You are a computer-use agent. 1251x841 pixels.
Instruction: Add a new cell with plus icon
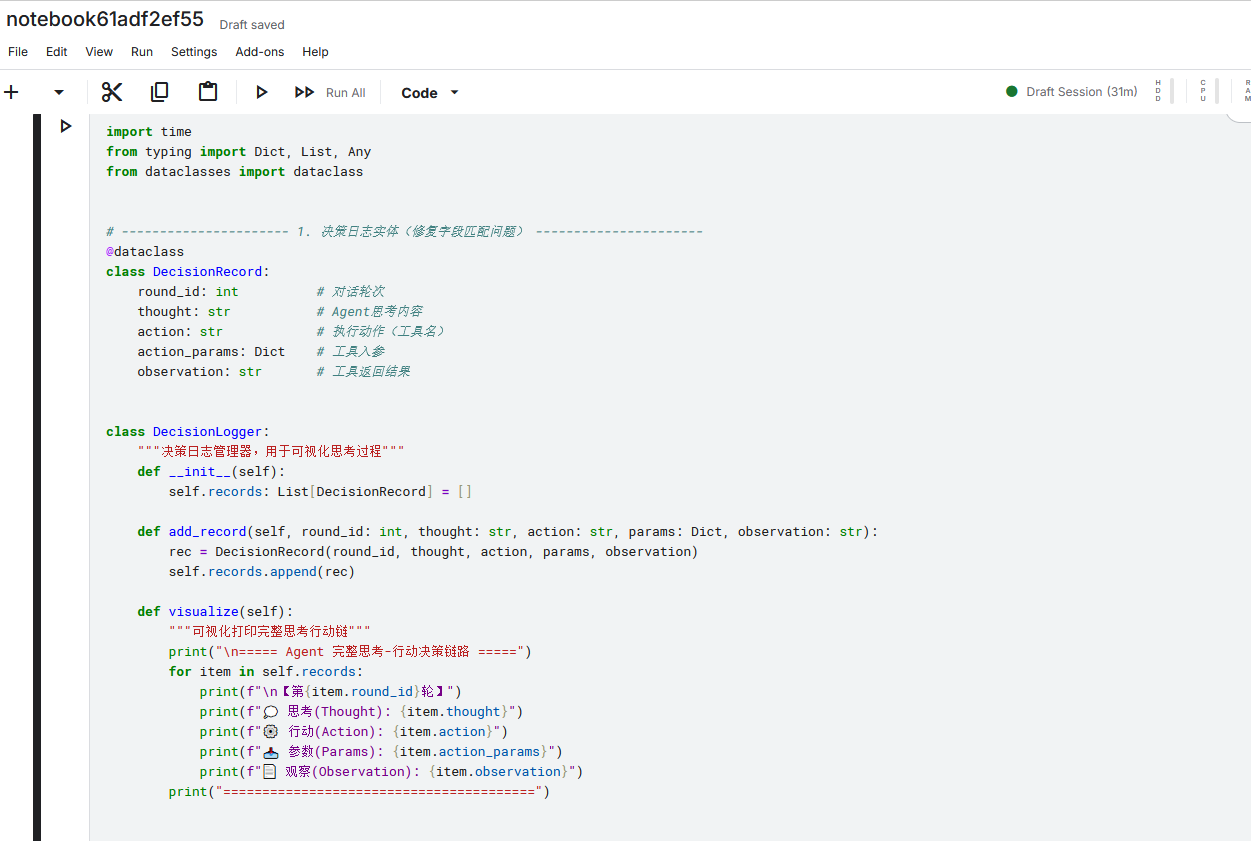pos(12,92)
